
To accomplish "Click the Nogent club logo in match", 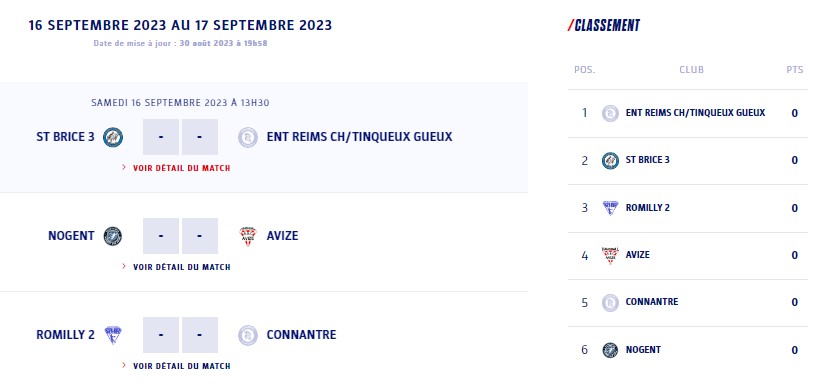I will click(112, 236).
